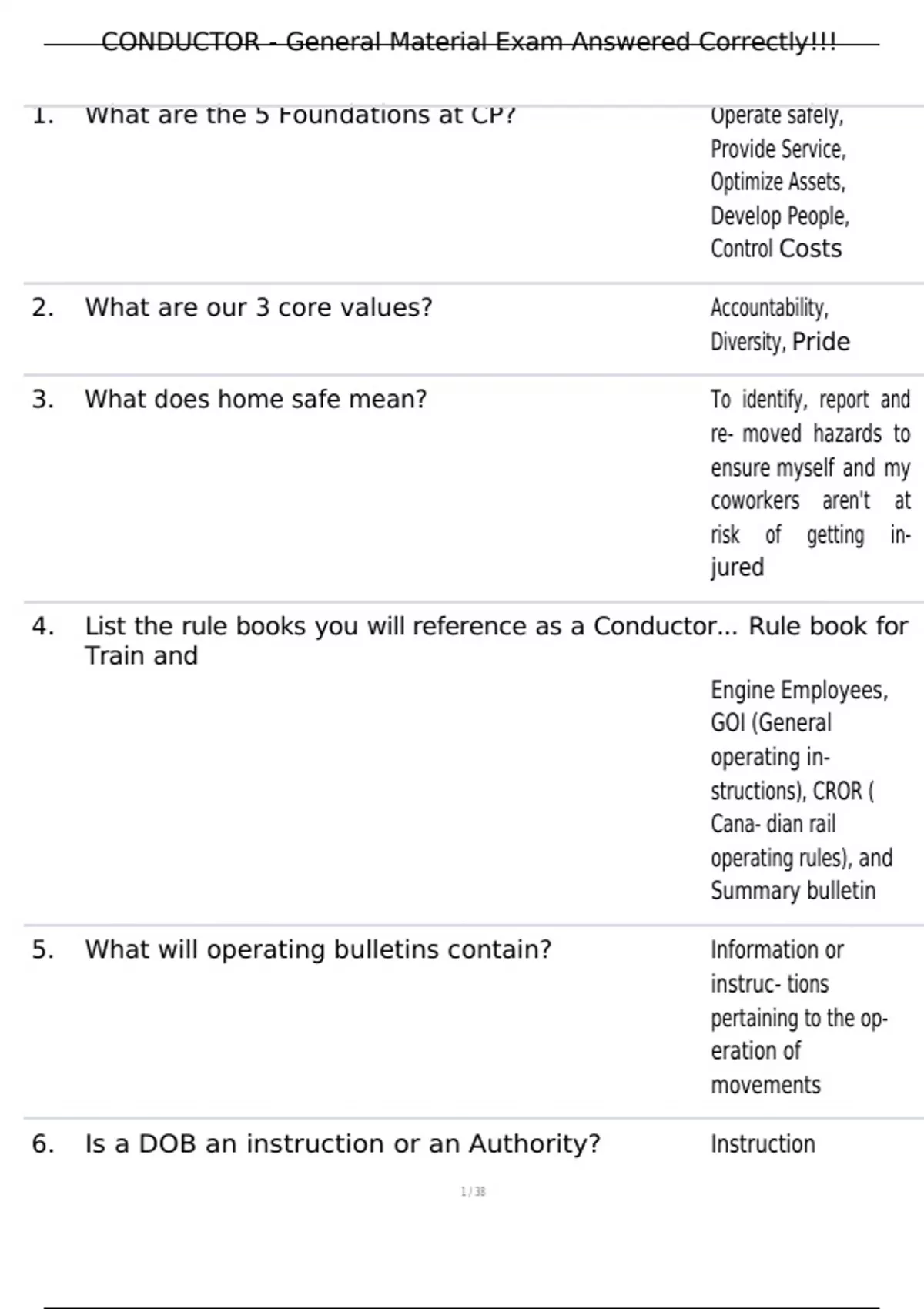Image resolution: width=924 pixels, height=1309 pixels.
Task: Select the "Accountability," answer text
Action: click(x=769, y=308)
